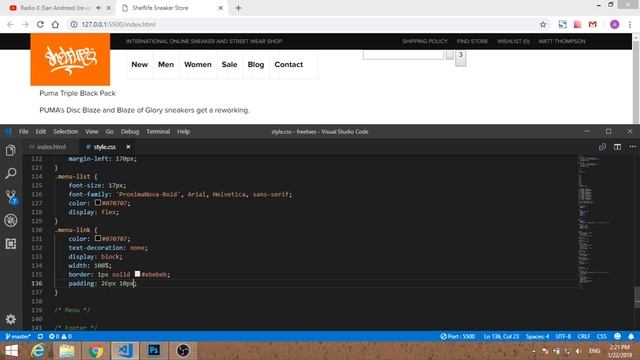Screen dimensions: 640x360
Task: Click the editor vertical scrollbar thumb
Action: [x=637, y=297]
